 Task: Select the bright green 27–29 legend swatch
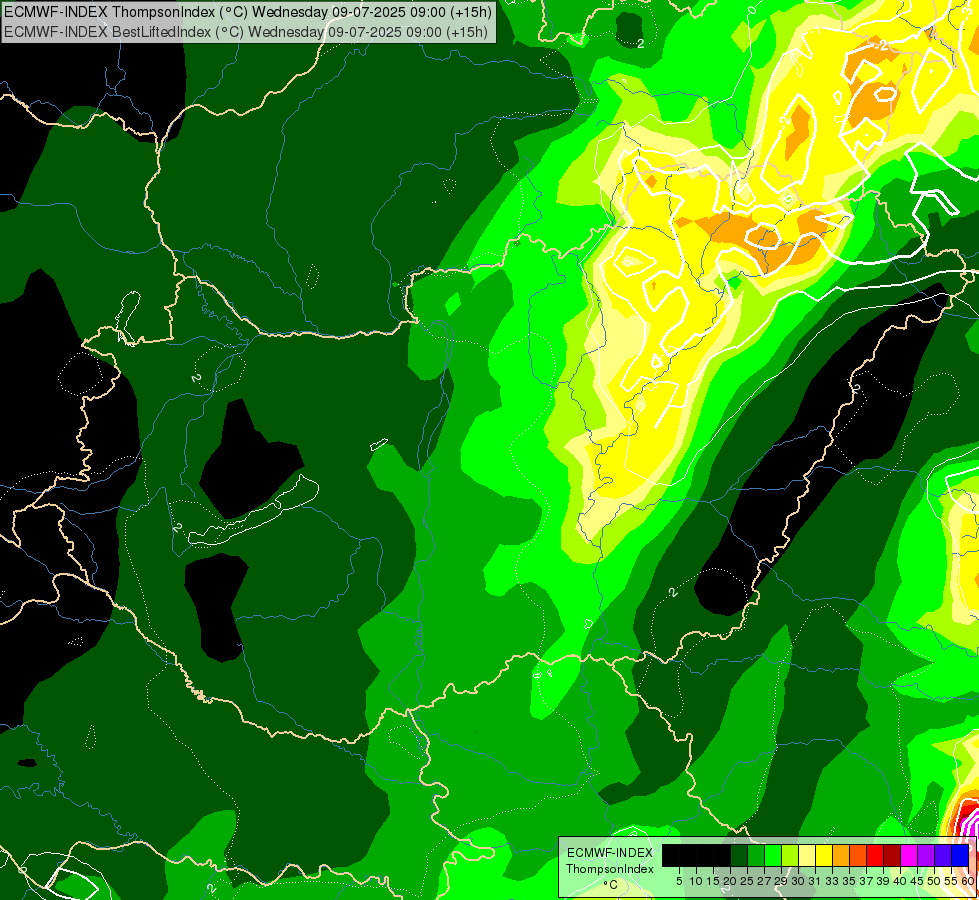click(x=773, y=855)
